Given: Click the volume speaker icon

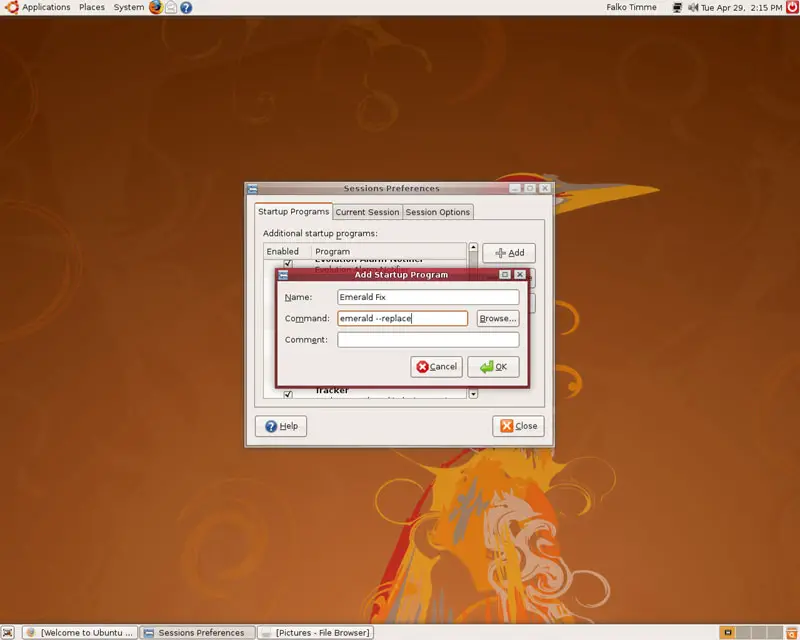Looking at the screenshot, I should (x=693, y=7).
